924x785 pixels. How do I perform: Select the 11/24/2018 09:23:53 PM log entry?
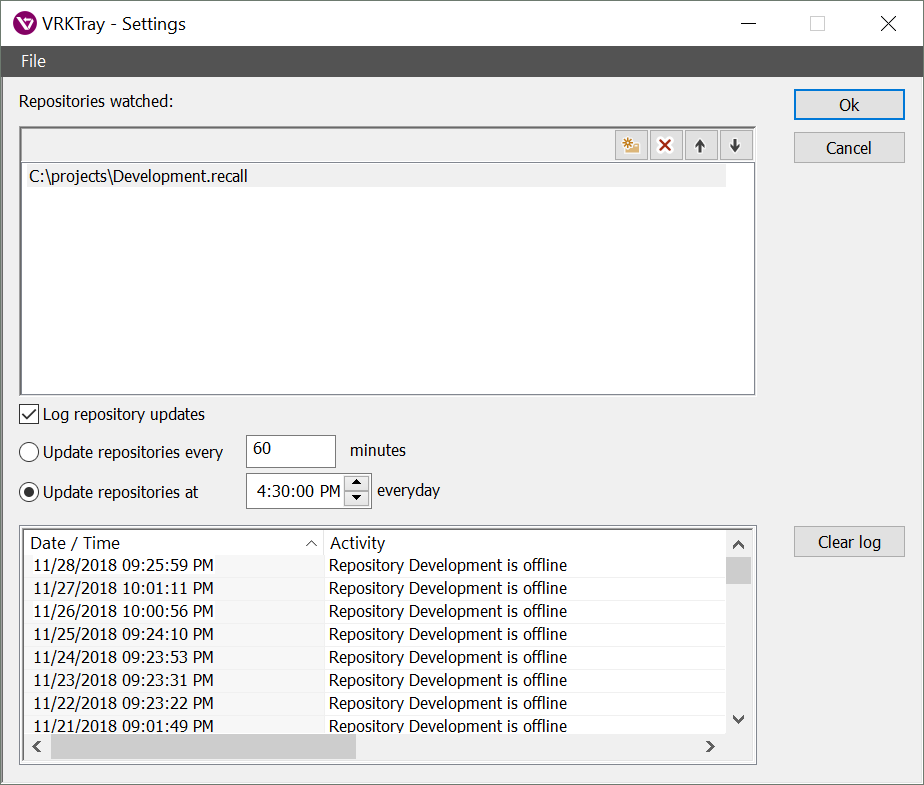(x=375, y=657)
